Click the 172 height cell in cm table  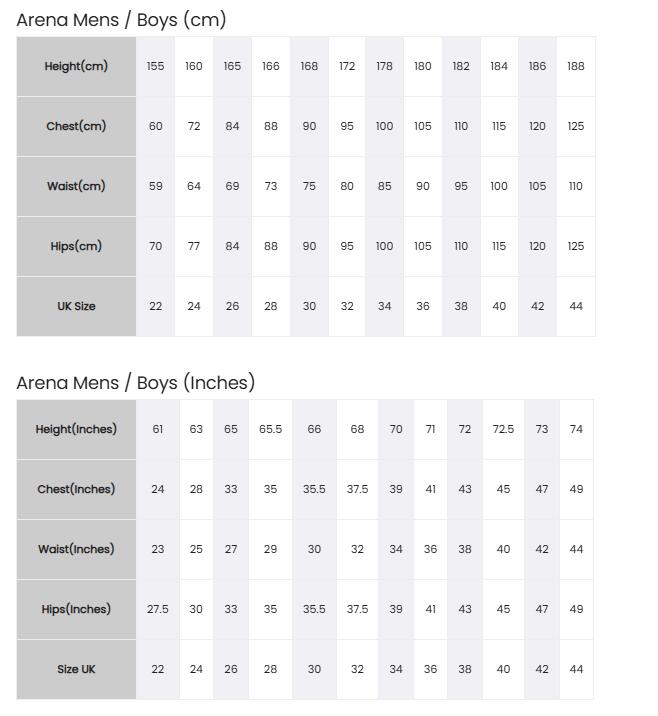point(347,67)
